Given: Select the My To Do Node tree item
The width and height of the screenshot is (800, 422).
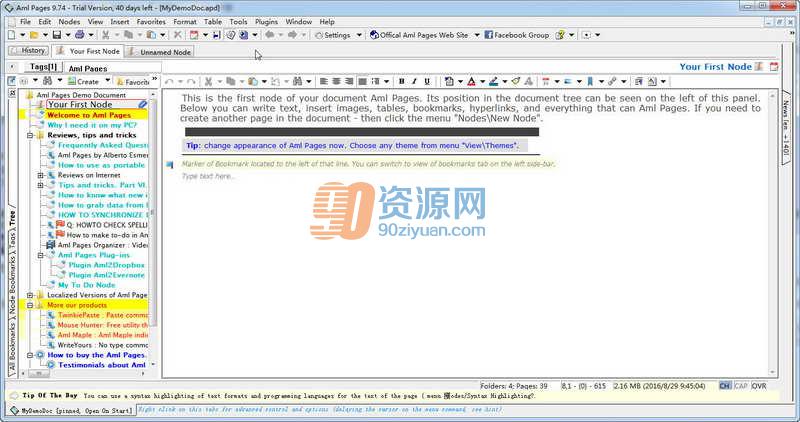Looking at the screenshot, I should [x=86, y=285].
